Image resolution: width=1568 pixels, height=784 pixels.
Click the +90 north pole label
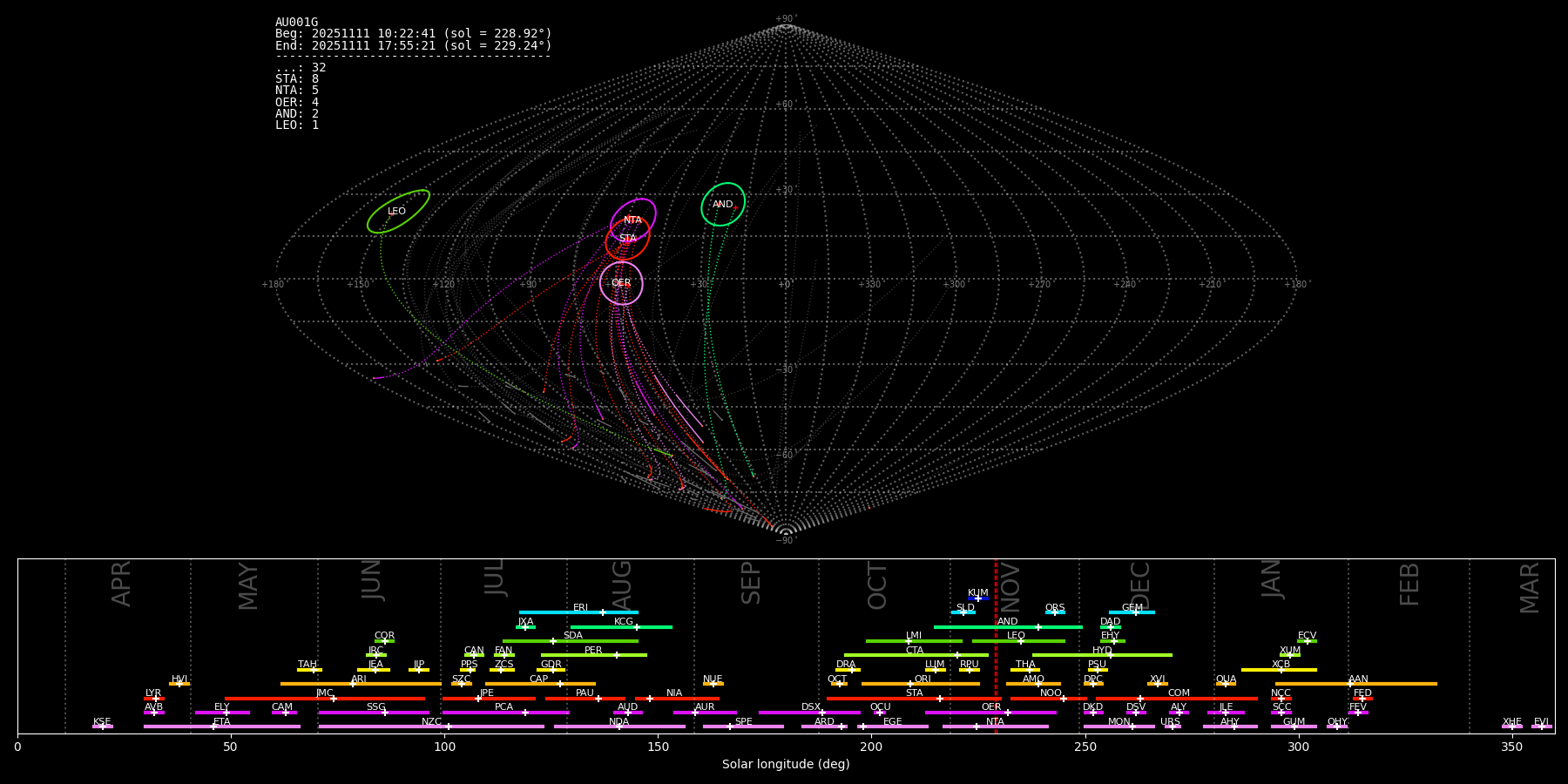[x=785, y=19]
